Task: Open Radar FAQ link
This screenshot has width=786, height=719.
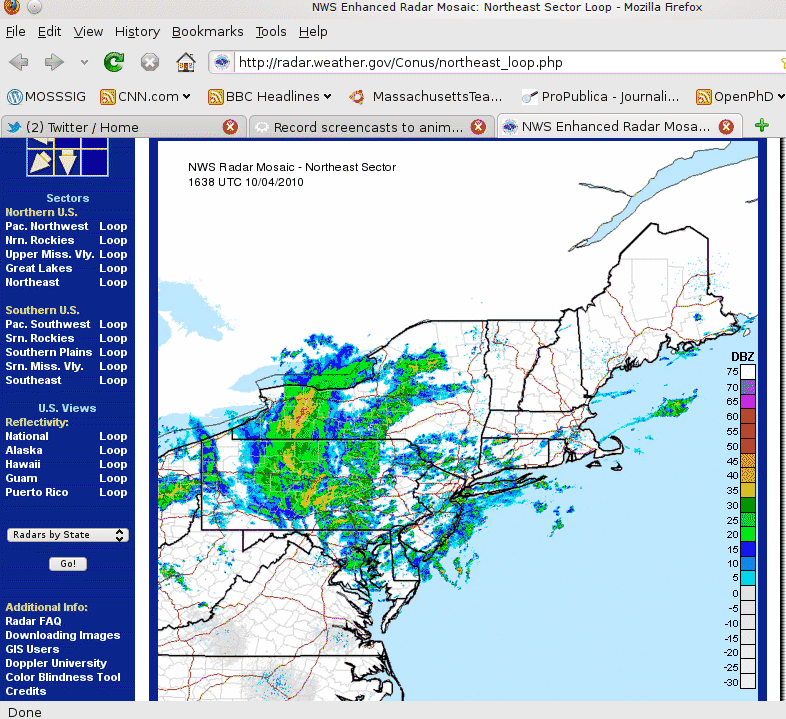Action: tap(34, 622)
